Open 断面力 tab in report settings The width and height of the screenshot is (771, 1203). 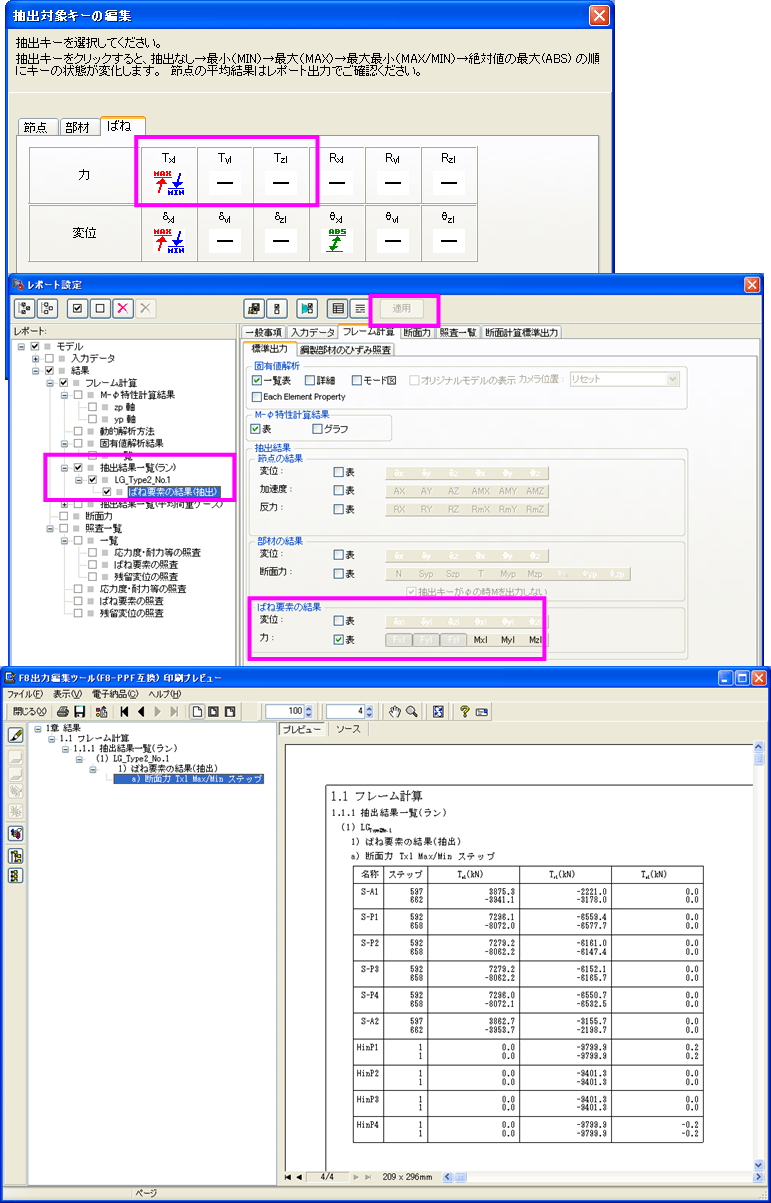pos(417,332)
